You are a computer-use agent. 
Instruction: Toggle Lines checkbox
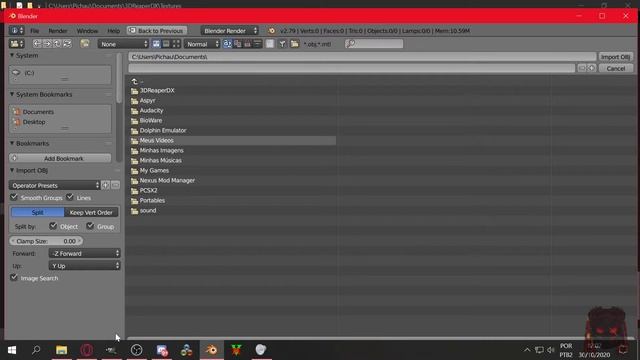point(70,197)
